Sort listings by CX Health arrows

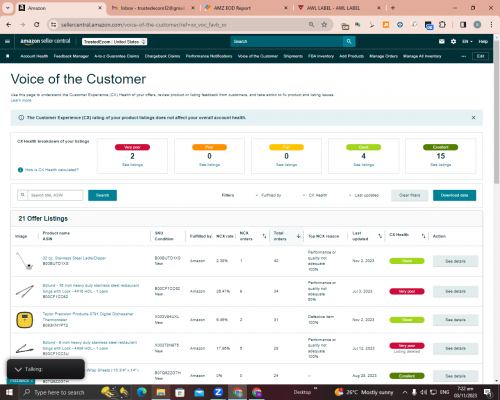click(x=423, y=236)
